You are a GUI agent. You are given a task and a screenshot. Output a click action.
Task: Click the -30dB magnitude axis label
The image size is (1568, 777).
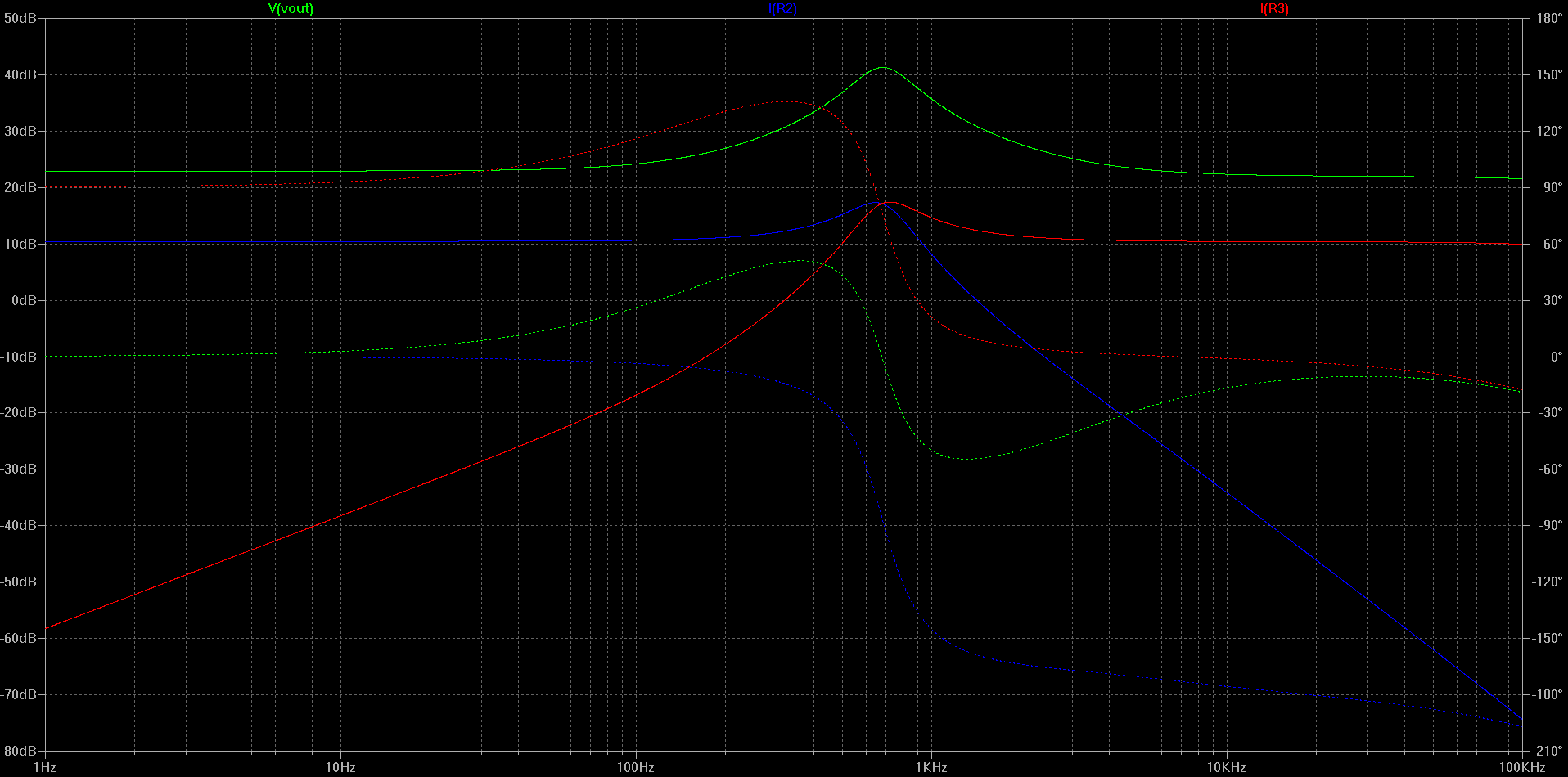pyautogui.click(x=18, y=469)
